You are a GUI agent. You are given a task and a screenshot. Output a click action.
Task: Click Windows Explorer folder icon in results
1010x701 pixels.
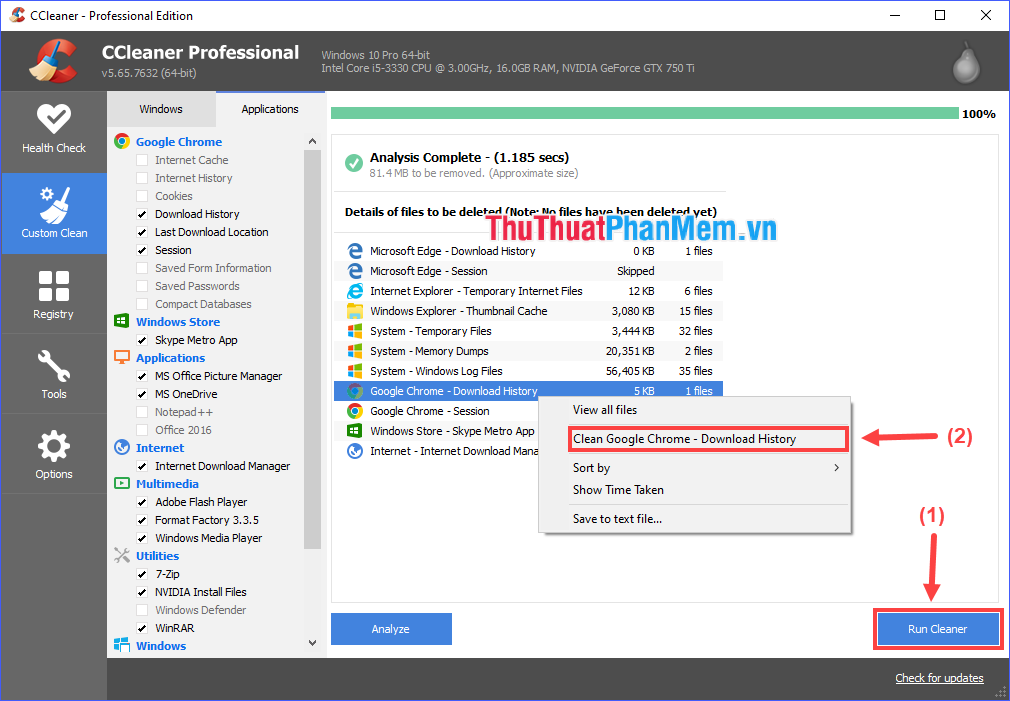pos(355,311)
